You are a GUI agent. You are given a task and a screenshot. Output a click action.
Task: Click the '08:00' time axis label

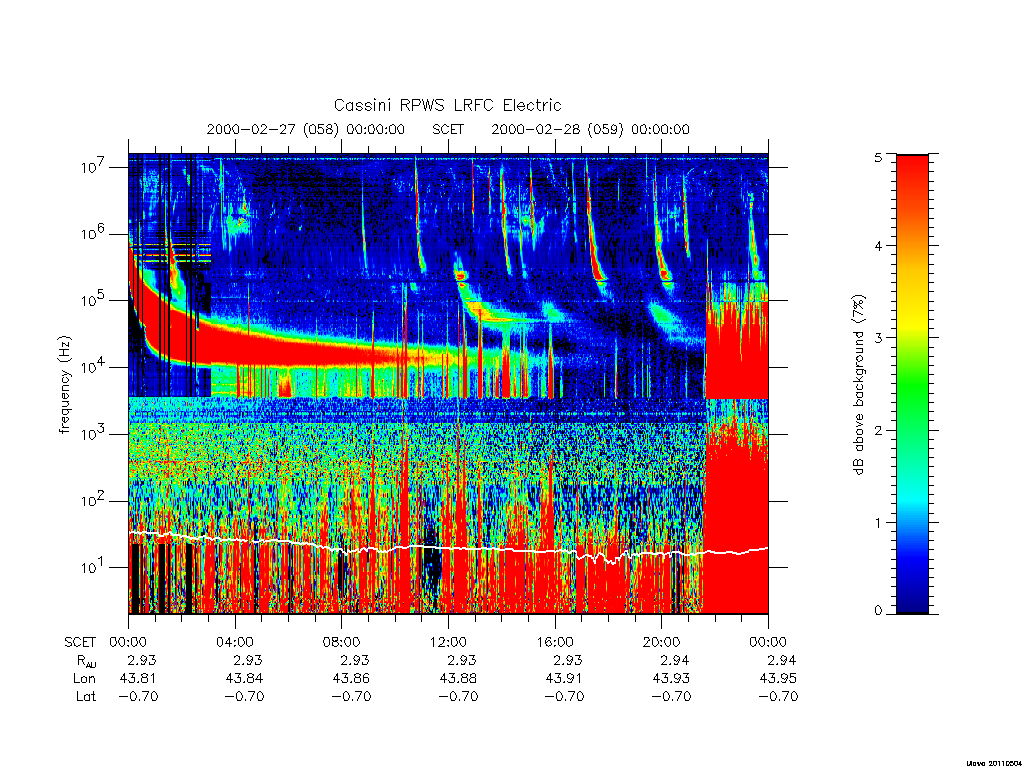(342, 642)
